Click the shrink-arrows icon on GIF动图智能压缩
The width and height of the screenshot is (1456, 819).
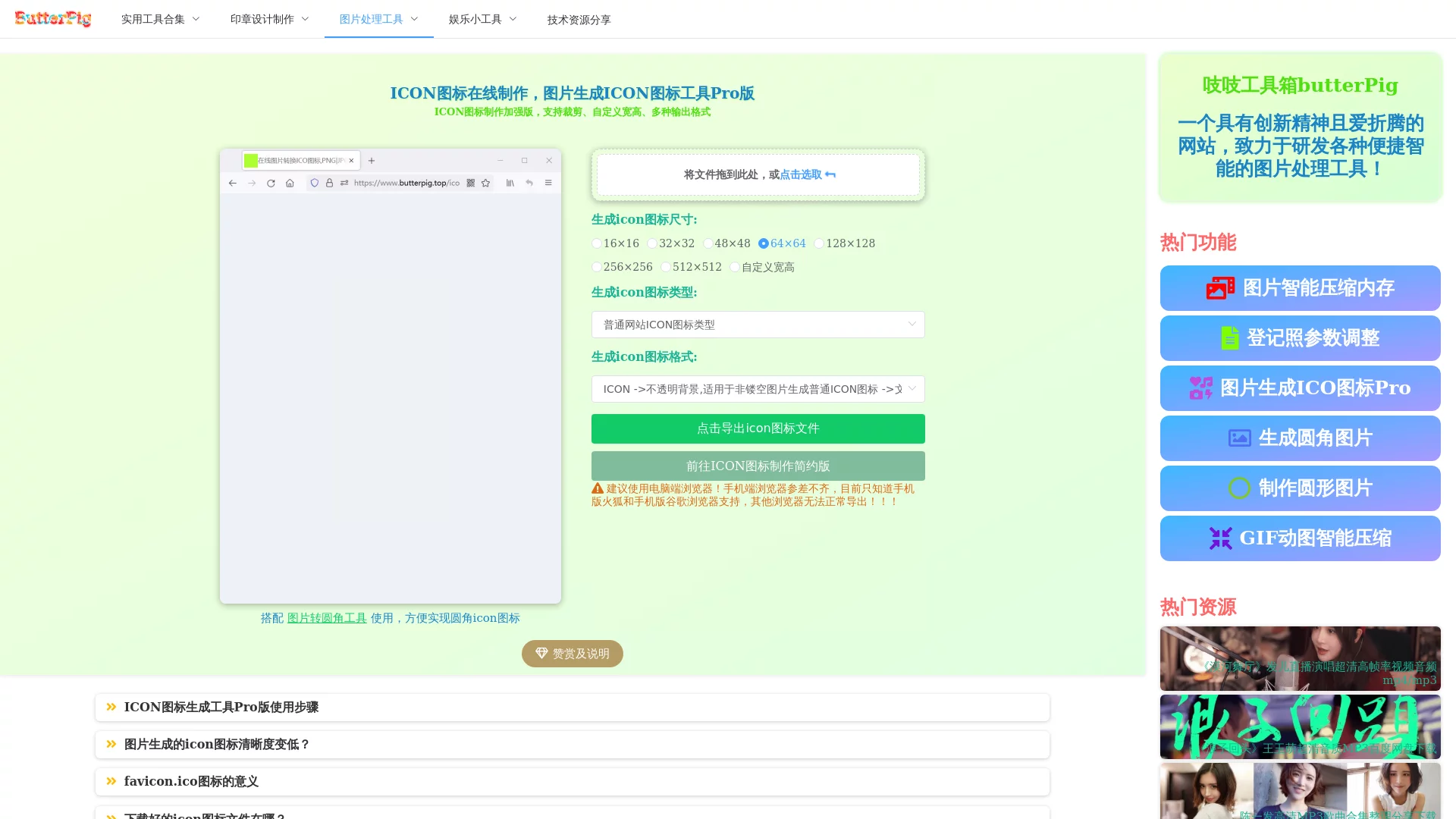tap(1221, 538)
